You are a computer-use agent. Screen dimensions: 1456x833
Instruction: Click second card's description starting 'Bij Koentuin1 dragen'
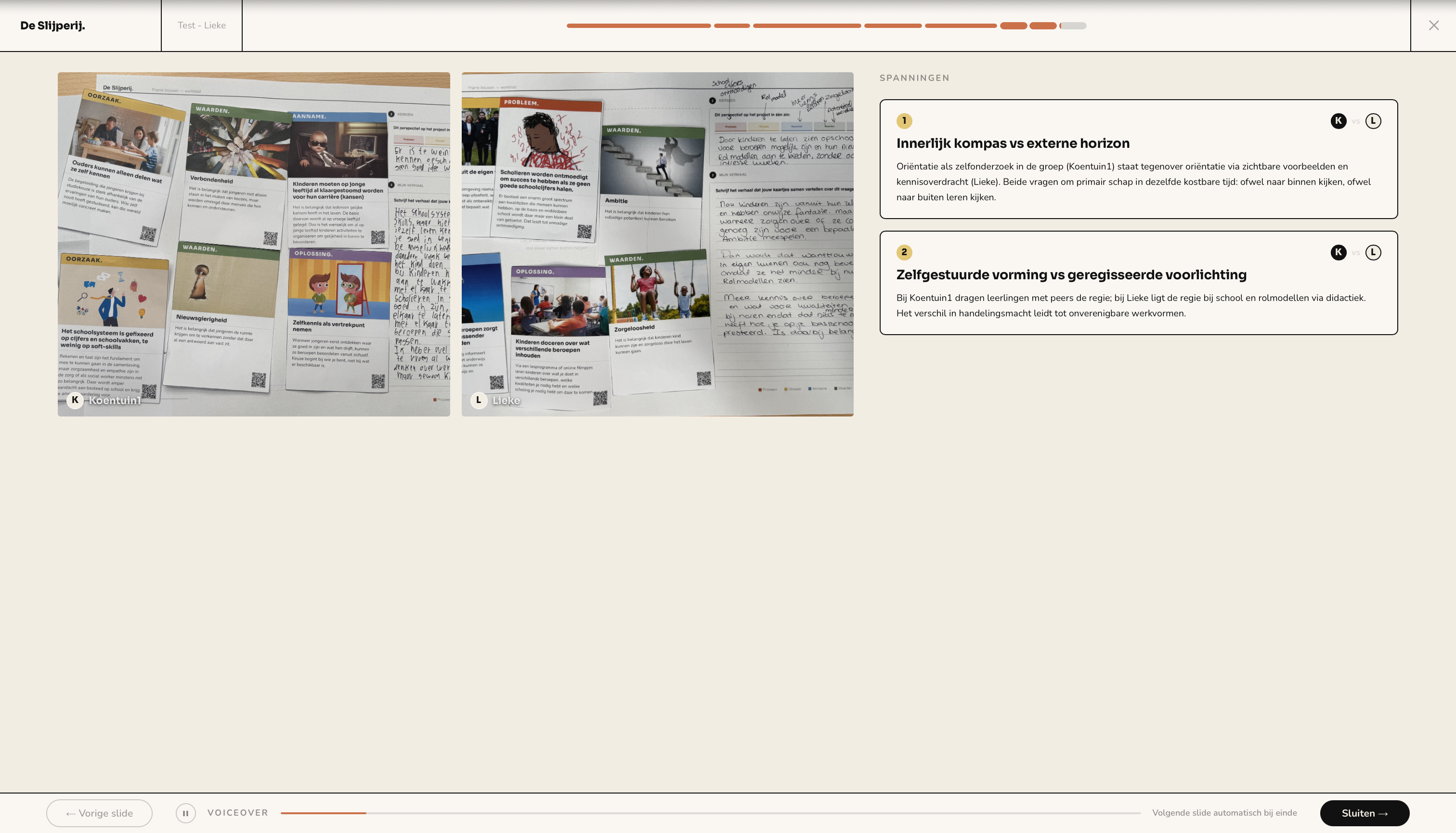[x=1131, y=305]
